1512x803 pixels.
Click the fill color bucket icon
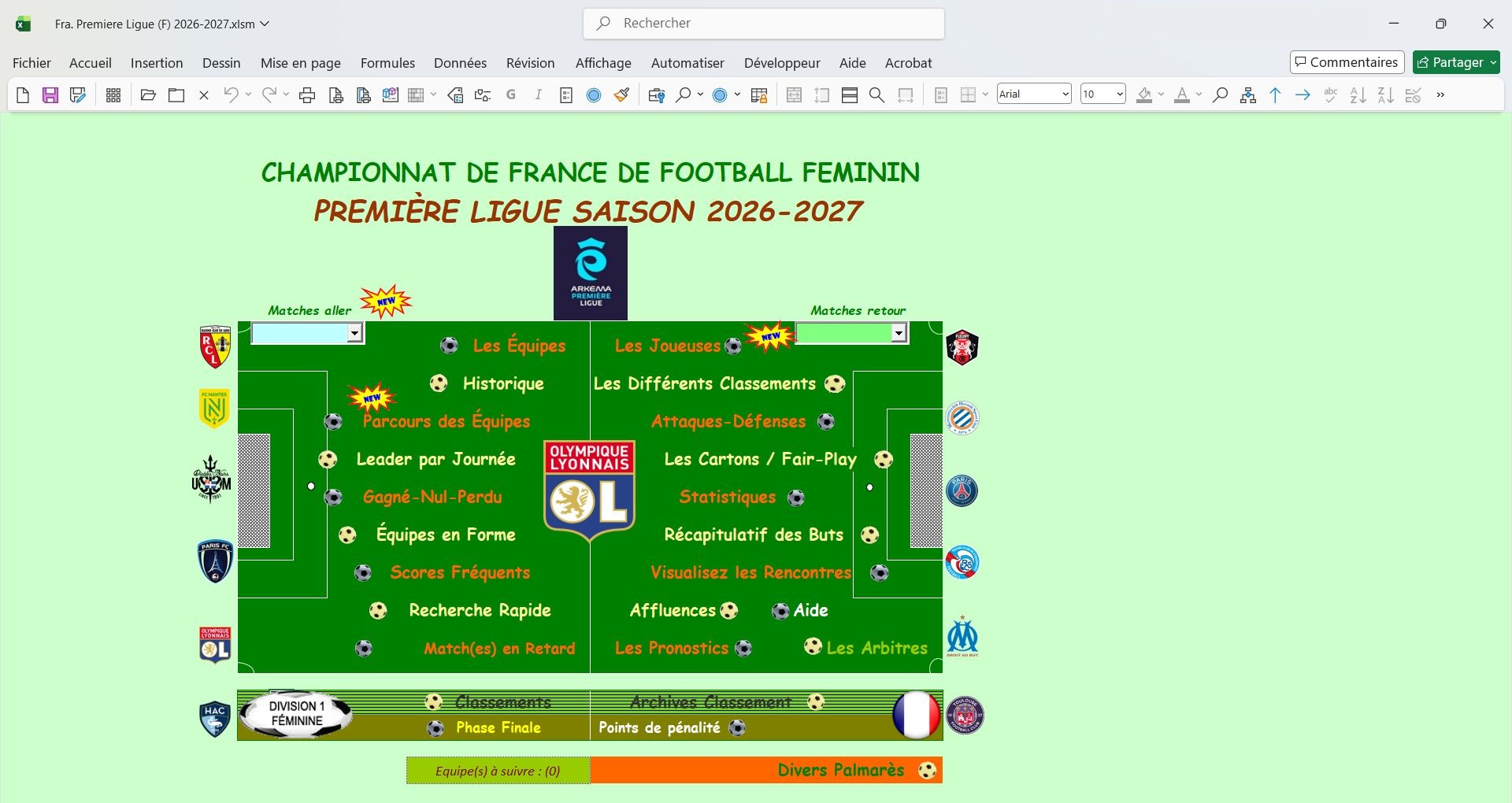(x=1145, y=95)
